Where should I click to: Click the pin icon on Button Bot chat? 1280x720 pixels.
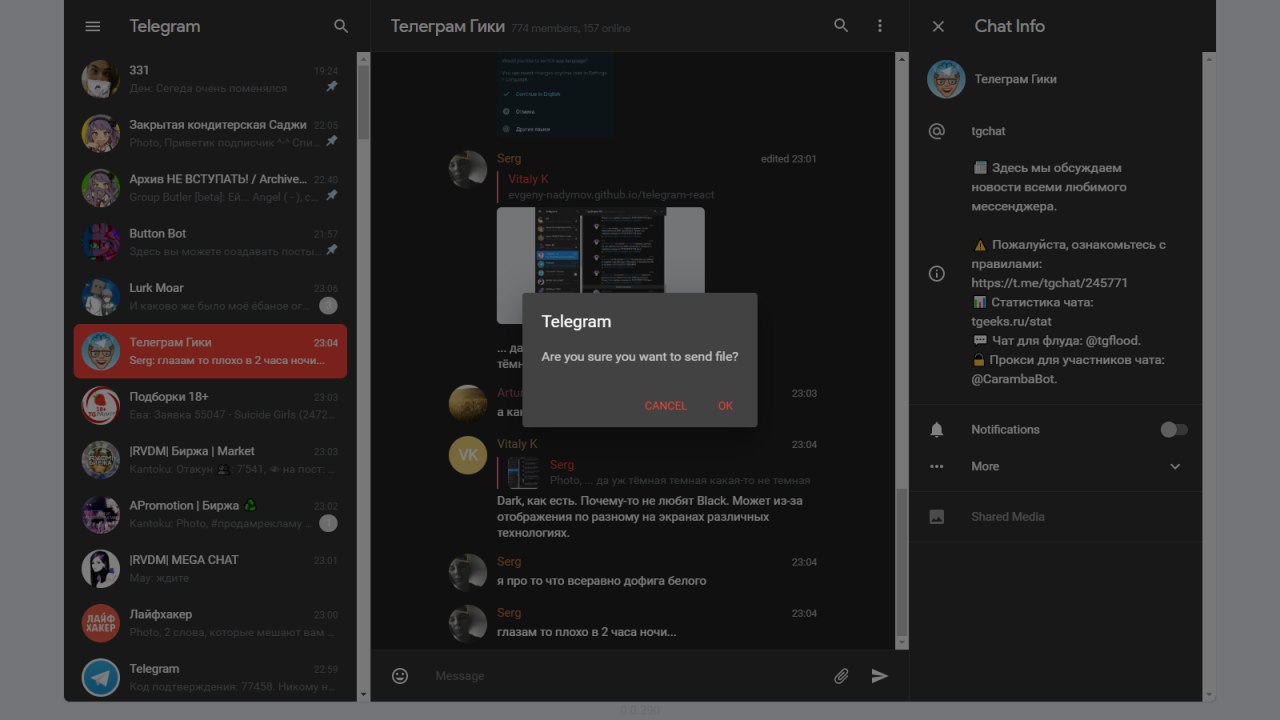332,250
